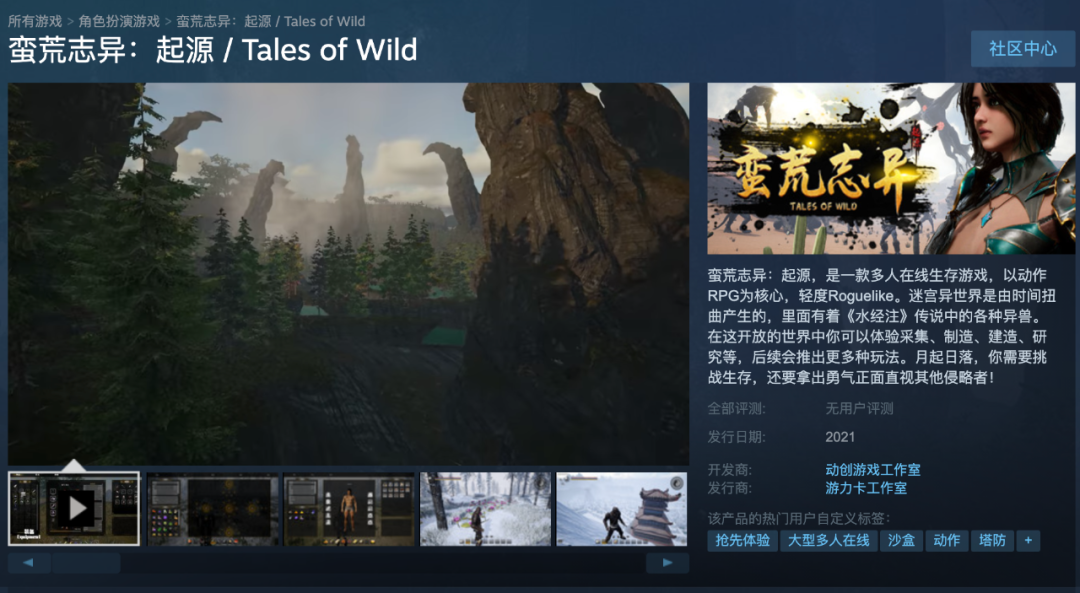Click the 蛮荒志异:起源 breadcrumb link
The image size is (1080, 593).
[x=271, y=21]
